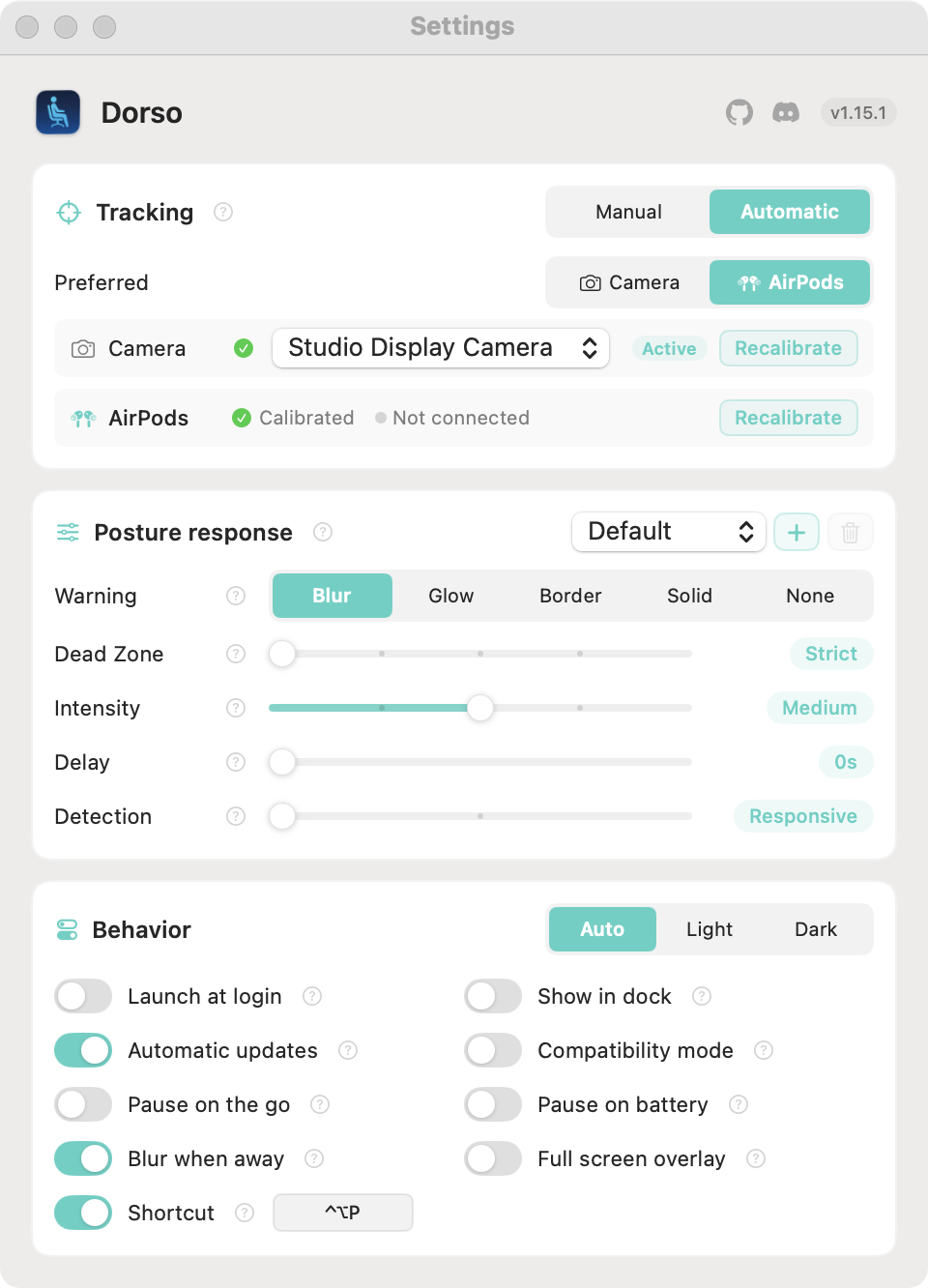This screenshot has height=1288, width=928.
Task: Click the Tracking crosshair icon
Action: (x=69, y=212)
